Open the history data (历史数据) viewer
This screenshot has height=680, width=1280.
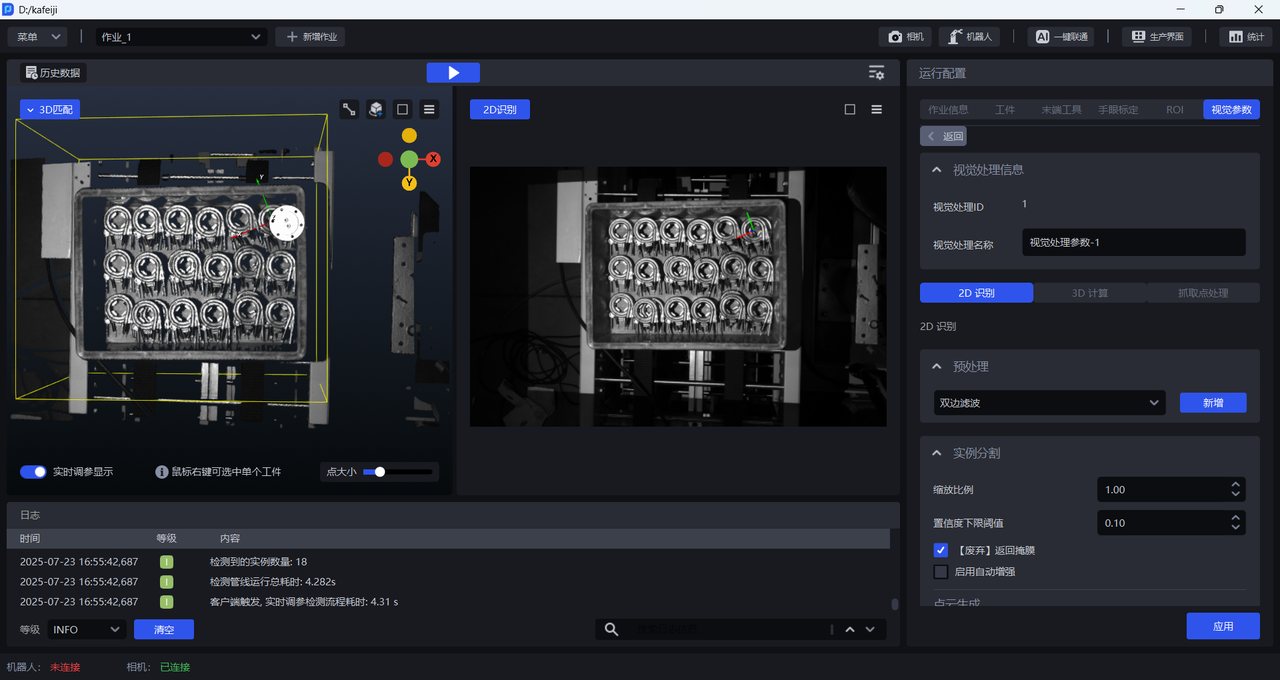53,73
